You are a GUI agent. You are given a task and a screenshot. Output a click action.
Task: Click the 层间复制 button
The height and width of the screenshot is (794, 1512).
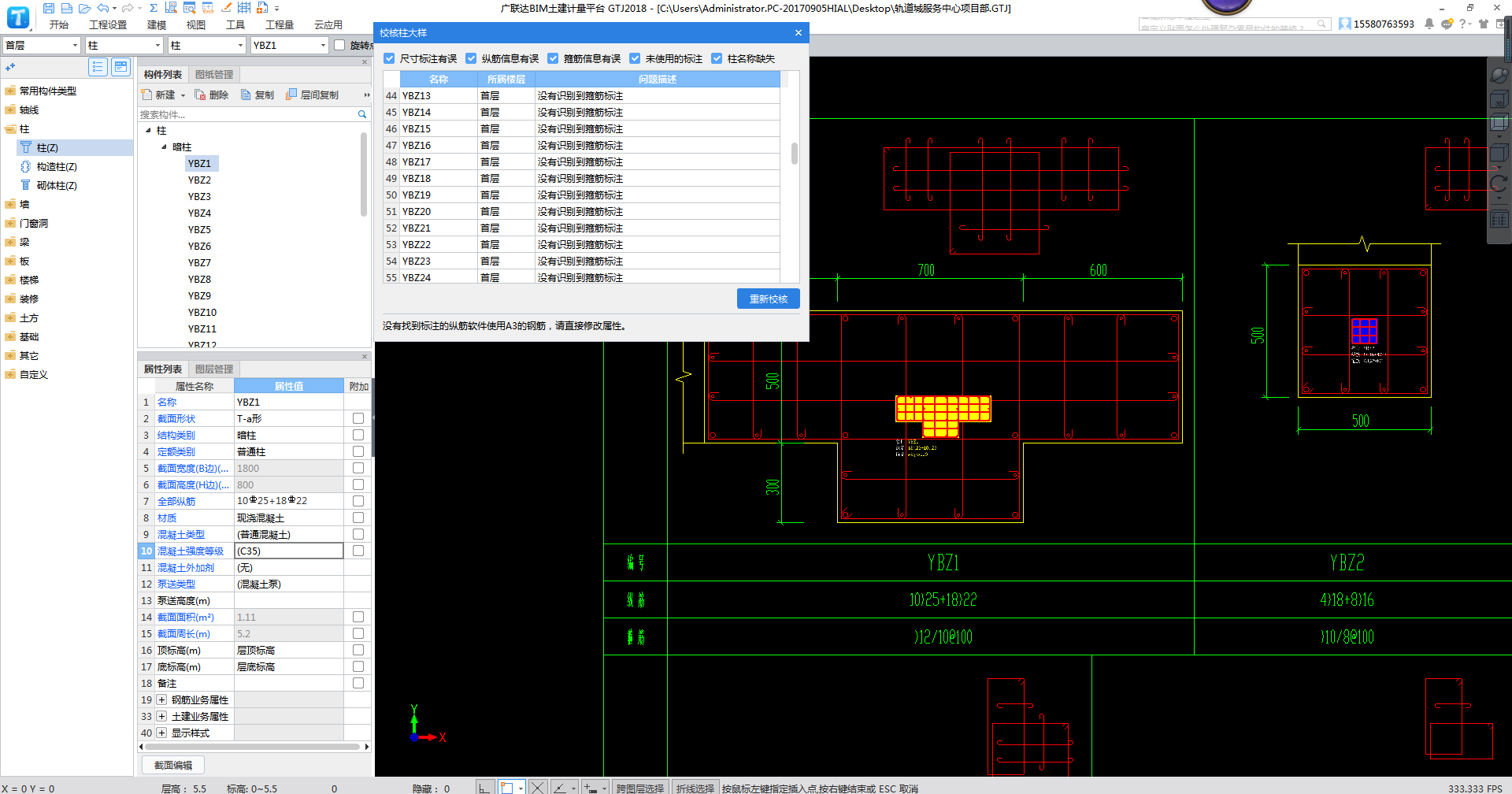313,95
